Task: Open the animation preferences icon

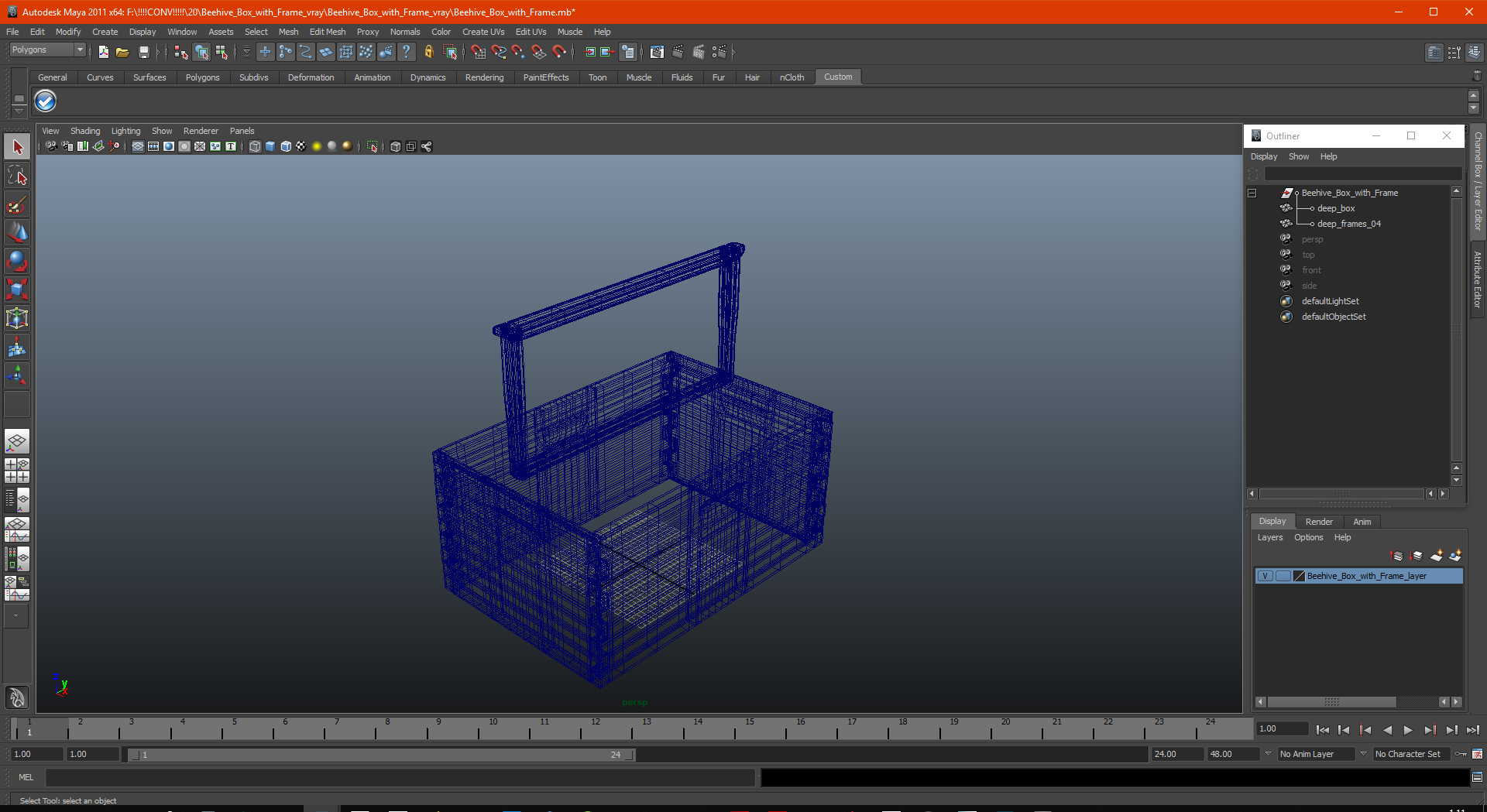Action: [1478, 753]
